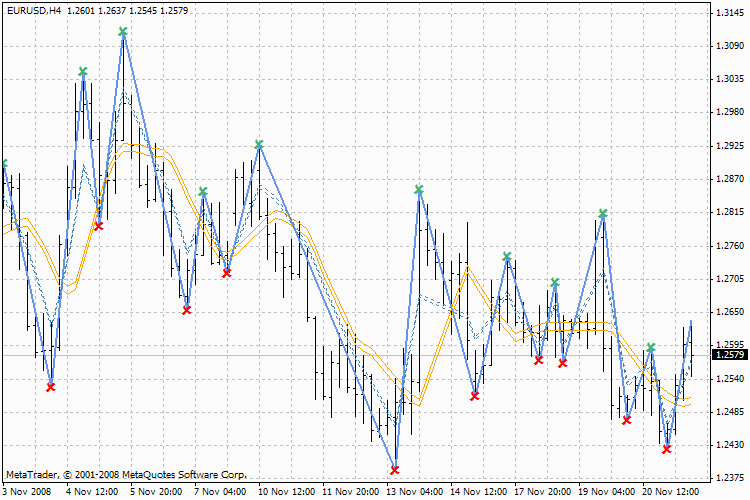Click the MetaQuotes Software Corp. copyright text
Image resolution: width=750 pixels, height=500 pixels.
pyautogui.click(x=125, y=474)
